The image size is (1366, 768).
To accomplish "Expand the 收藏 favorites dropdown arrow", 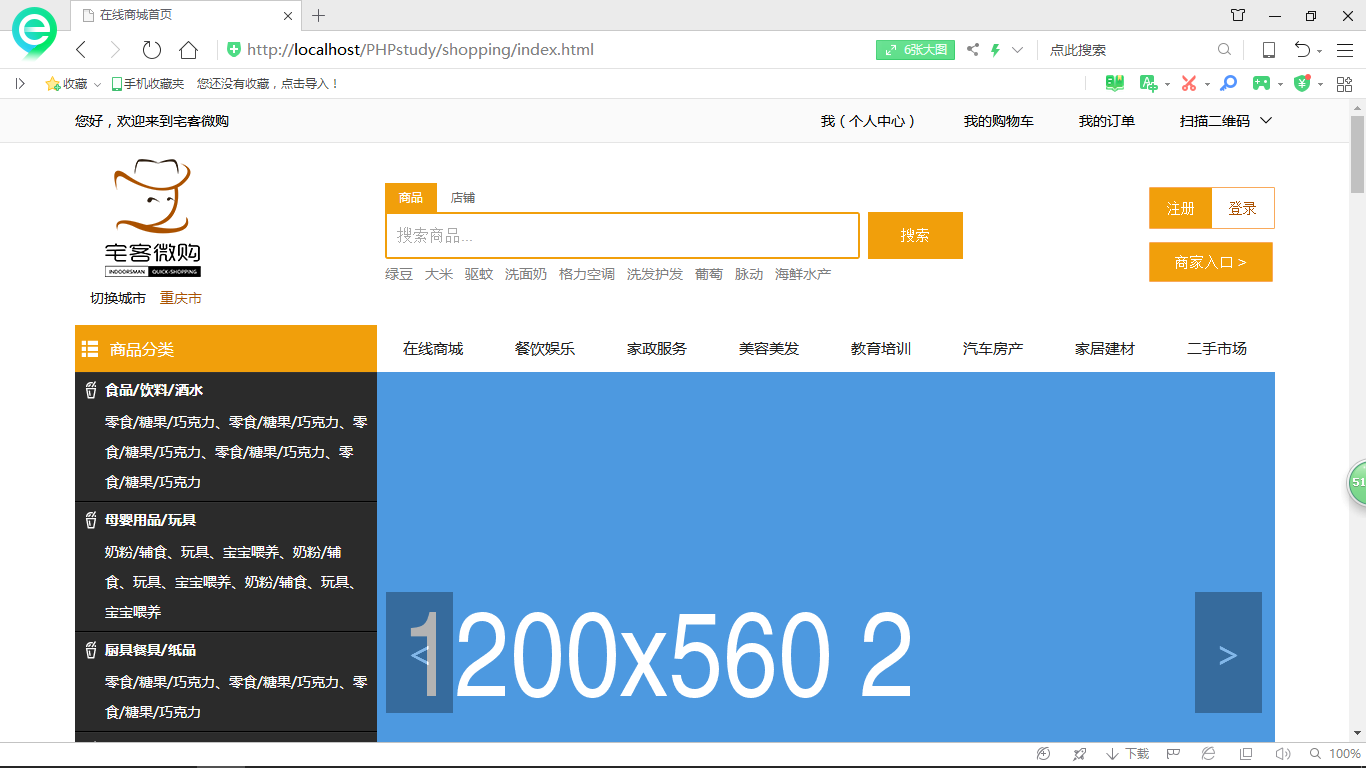I will tap(98, 85).
